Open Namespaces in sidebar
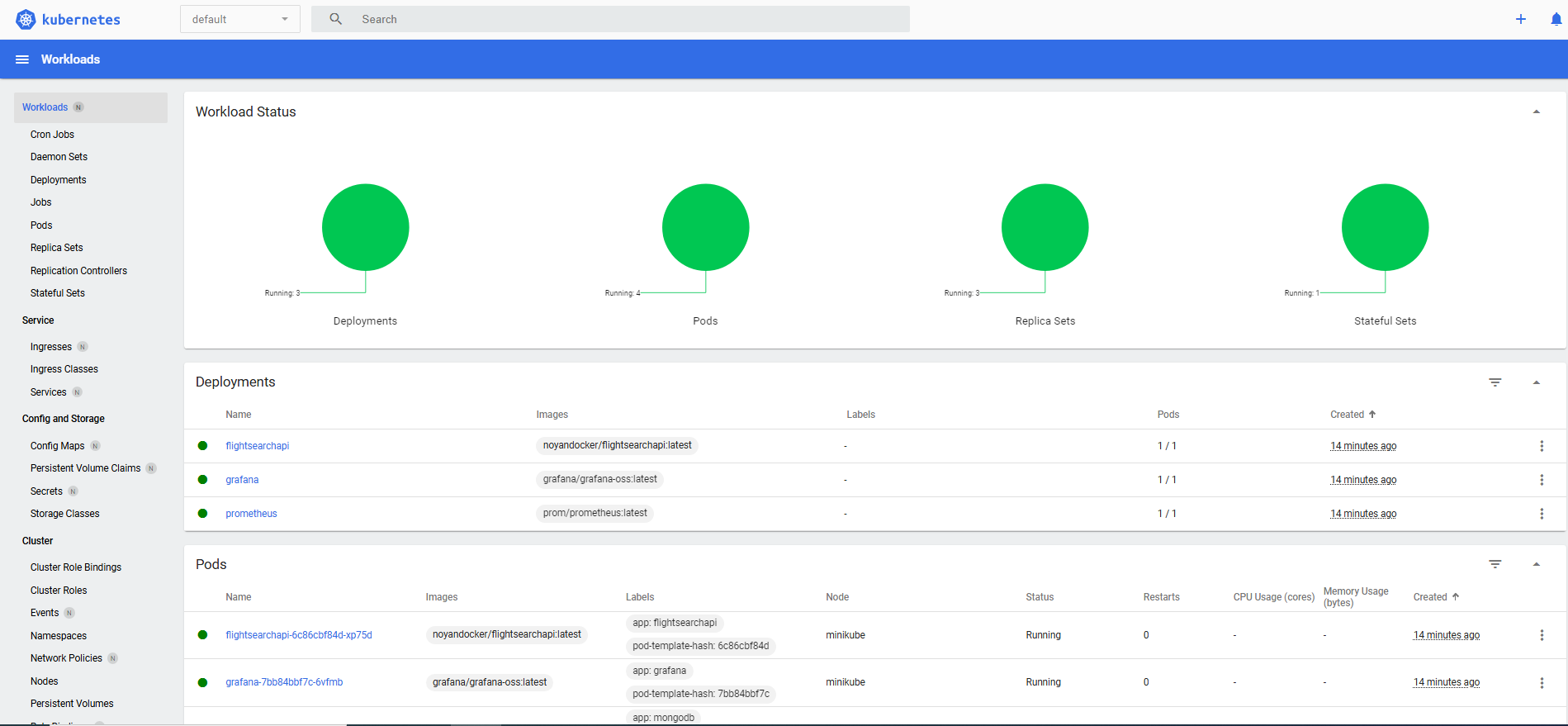 click(x=59, y=636)
